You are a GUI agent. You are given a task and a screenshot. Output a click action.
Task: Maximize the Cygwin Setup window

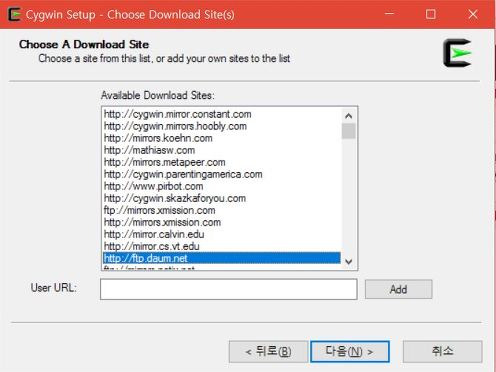[431, 14]
